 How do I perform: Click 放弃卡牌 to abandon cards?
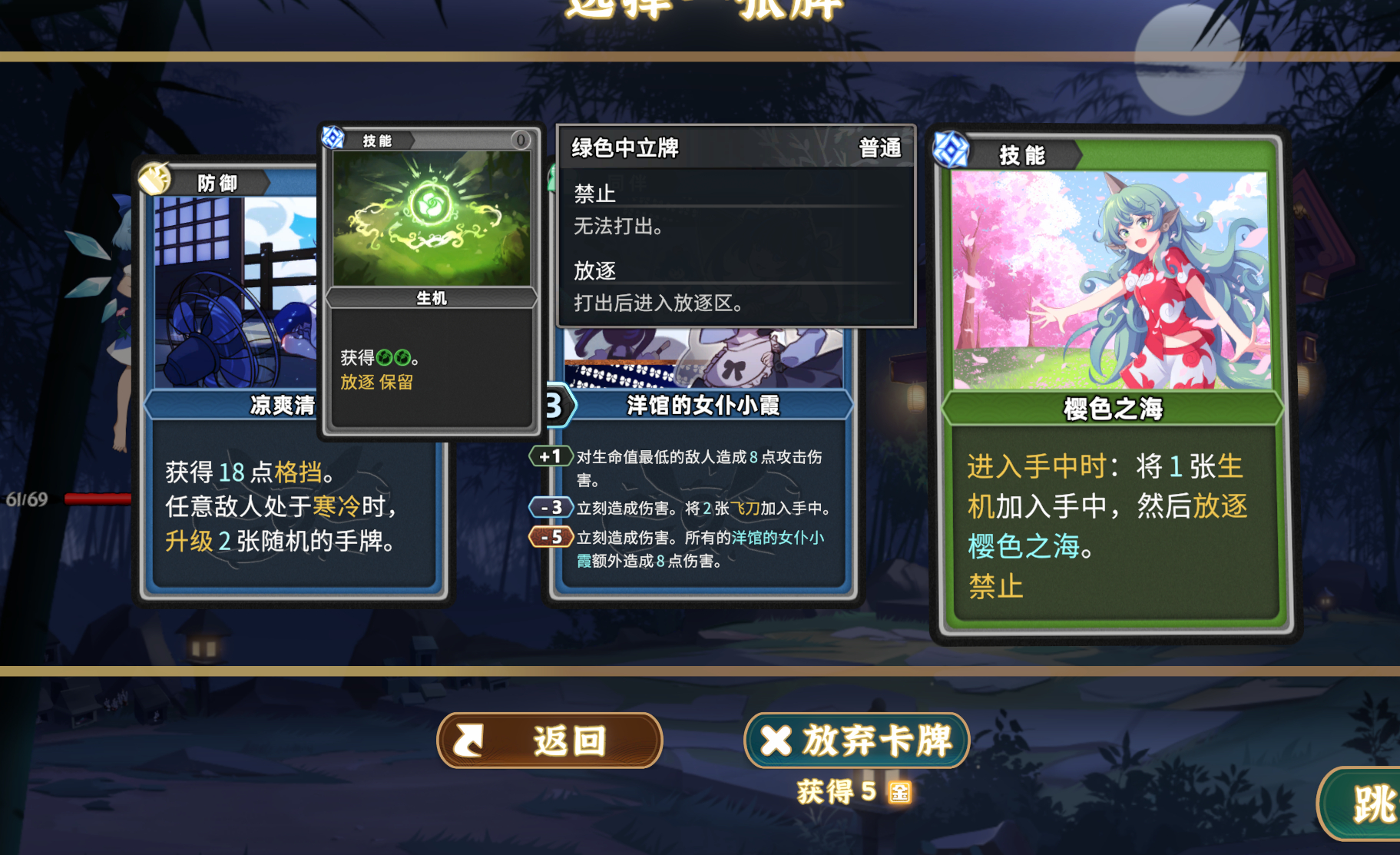click(x=857, y=741)
